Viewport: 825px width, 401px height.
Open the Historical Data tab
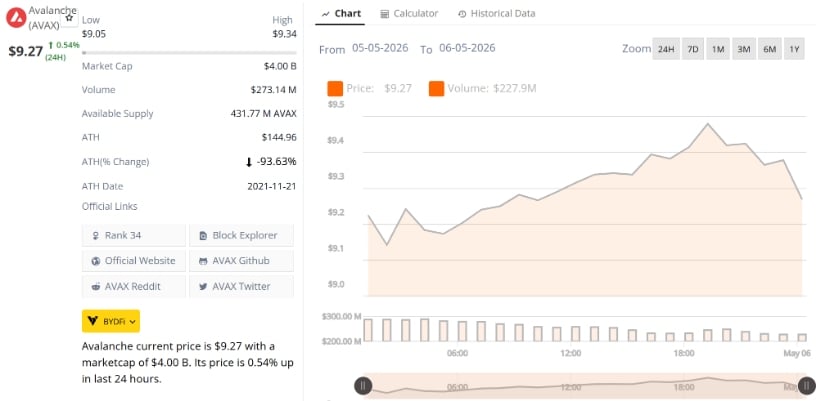click(497, 14)
